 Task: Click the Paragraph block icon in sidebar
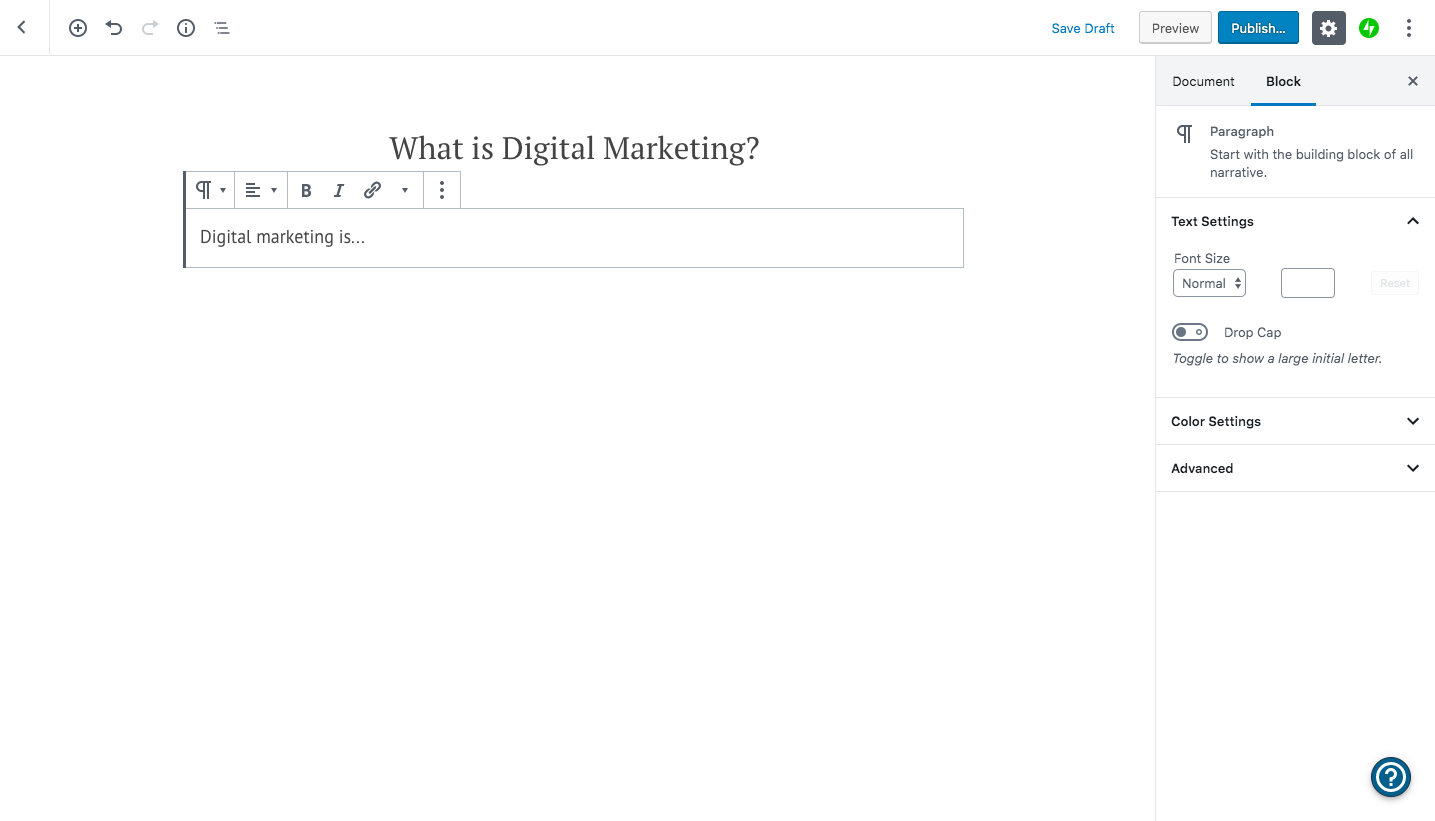(x=1184, y=134)
